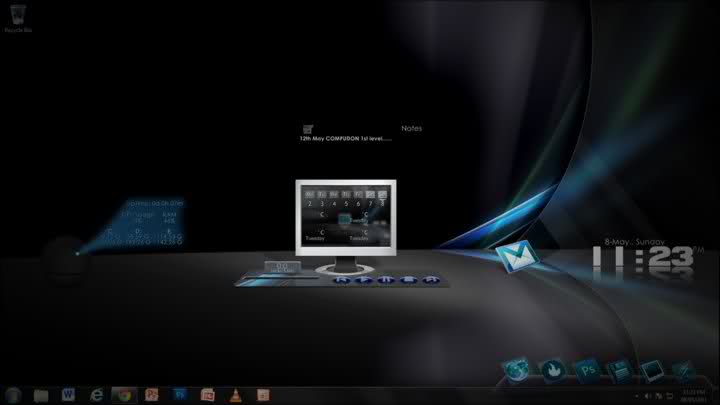Click next track player button

click(x=430, y=279)
